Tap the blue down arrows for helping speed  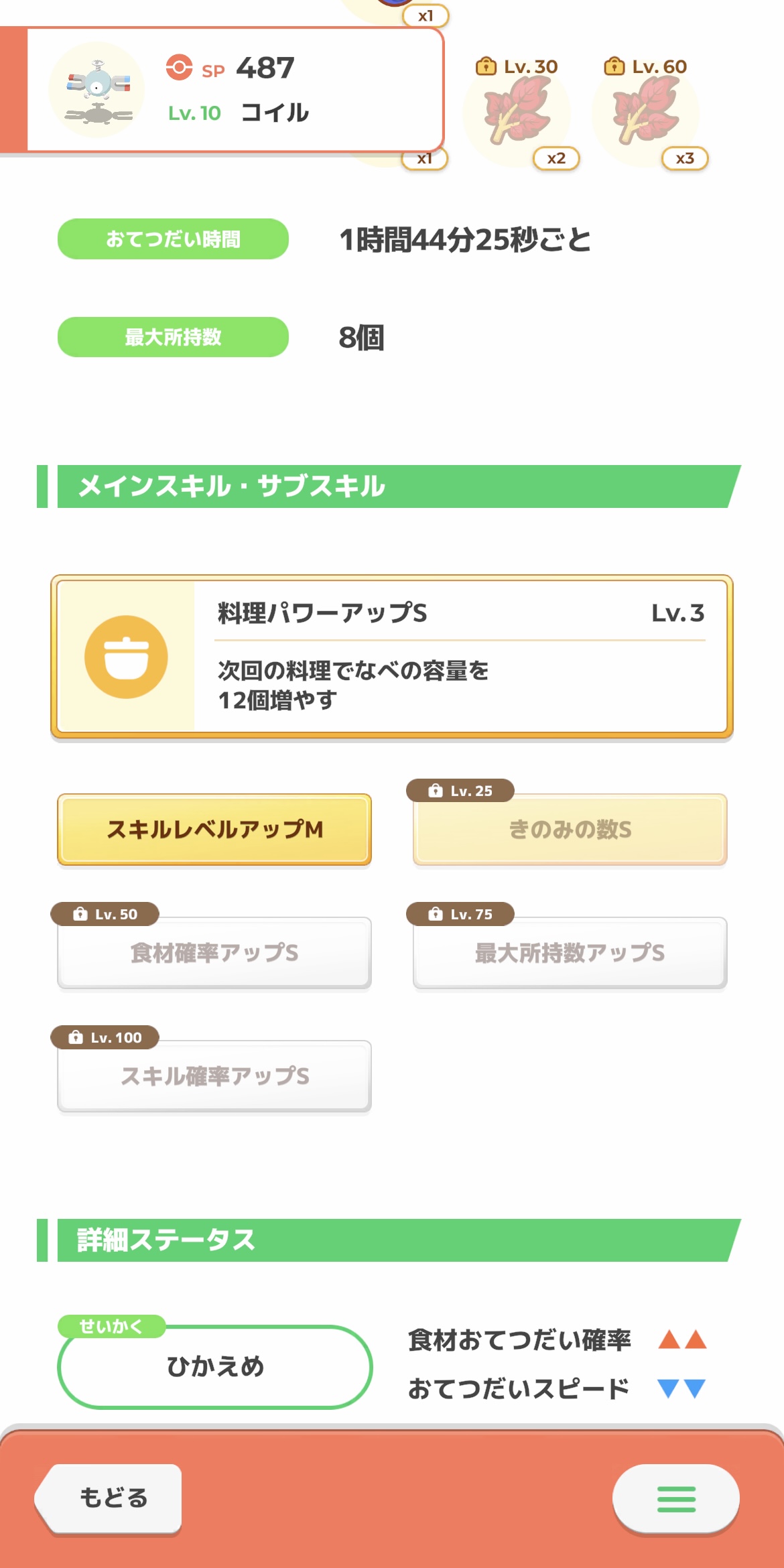tap(682, 1388)
